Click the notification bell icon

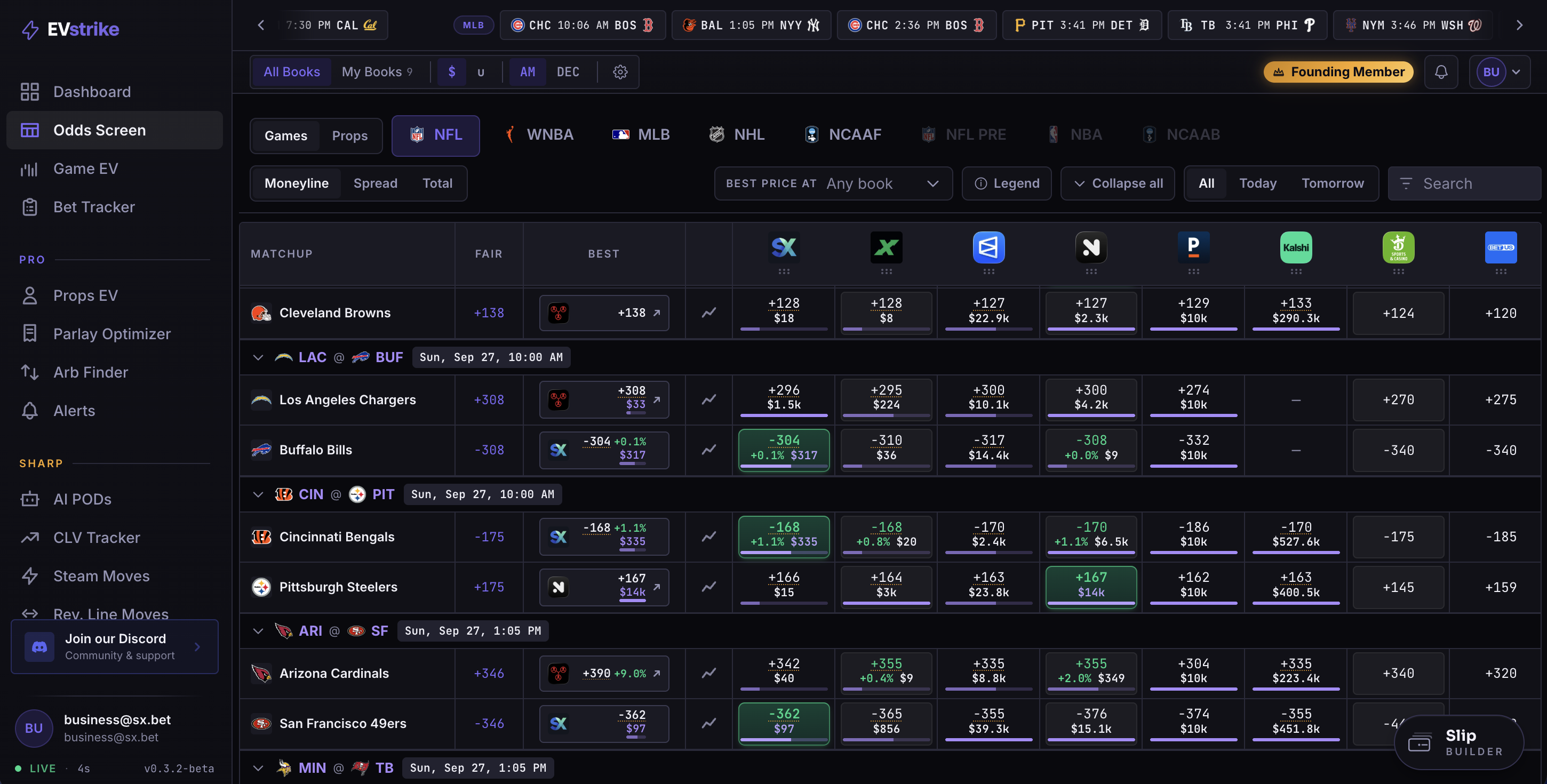1441,72
